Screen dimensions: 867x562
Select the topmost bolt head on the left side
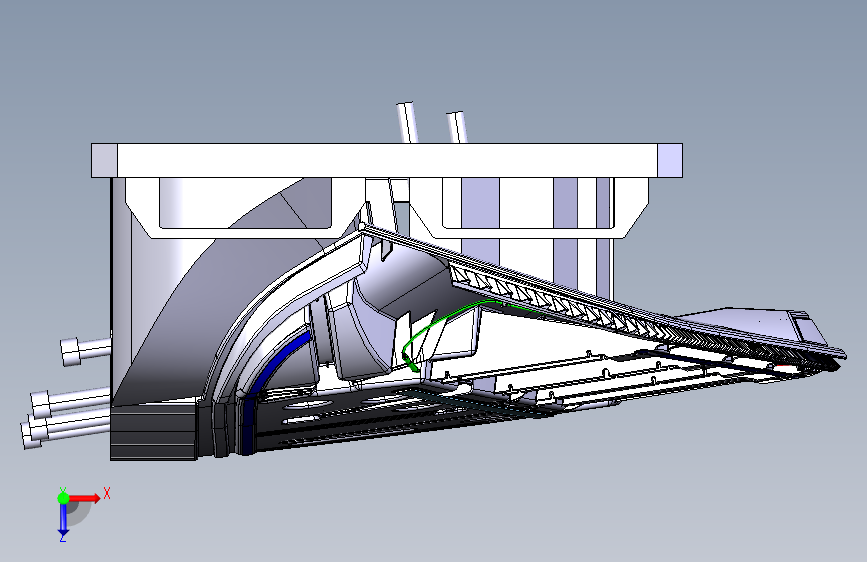tap(71, 352)
